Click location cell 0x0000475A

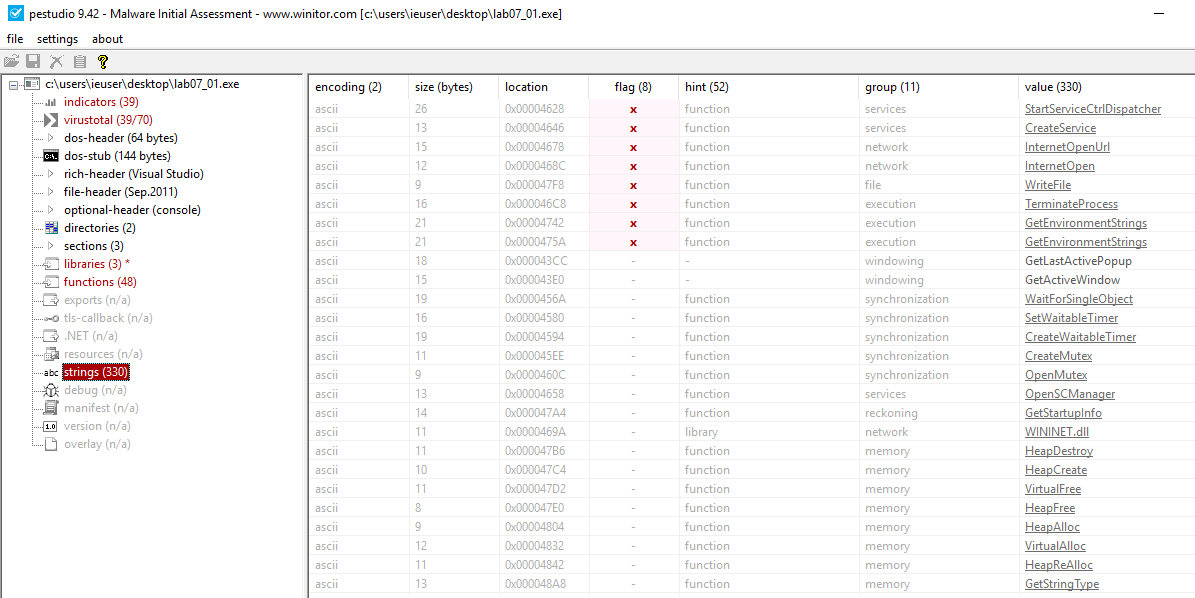coord(535,242)
